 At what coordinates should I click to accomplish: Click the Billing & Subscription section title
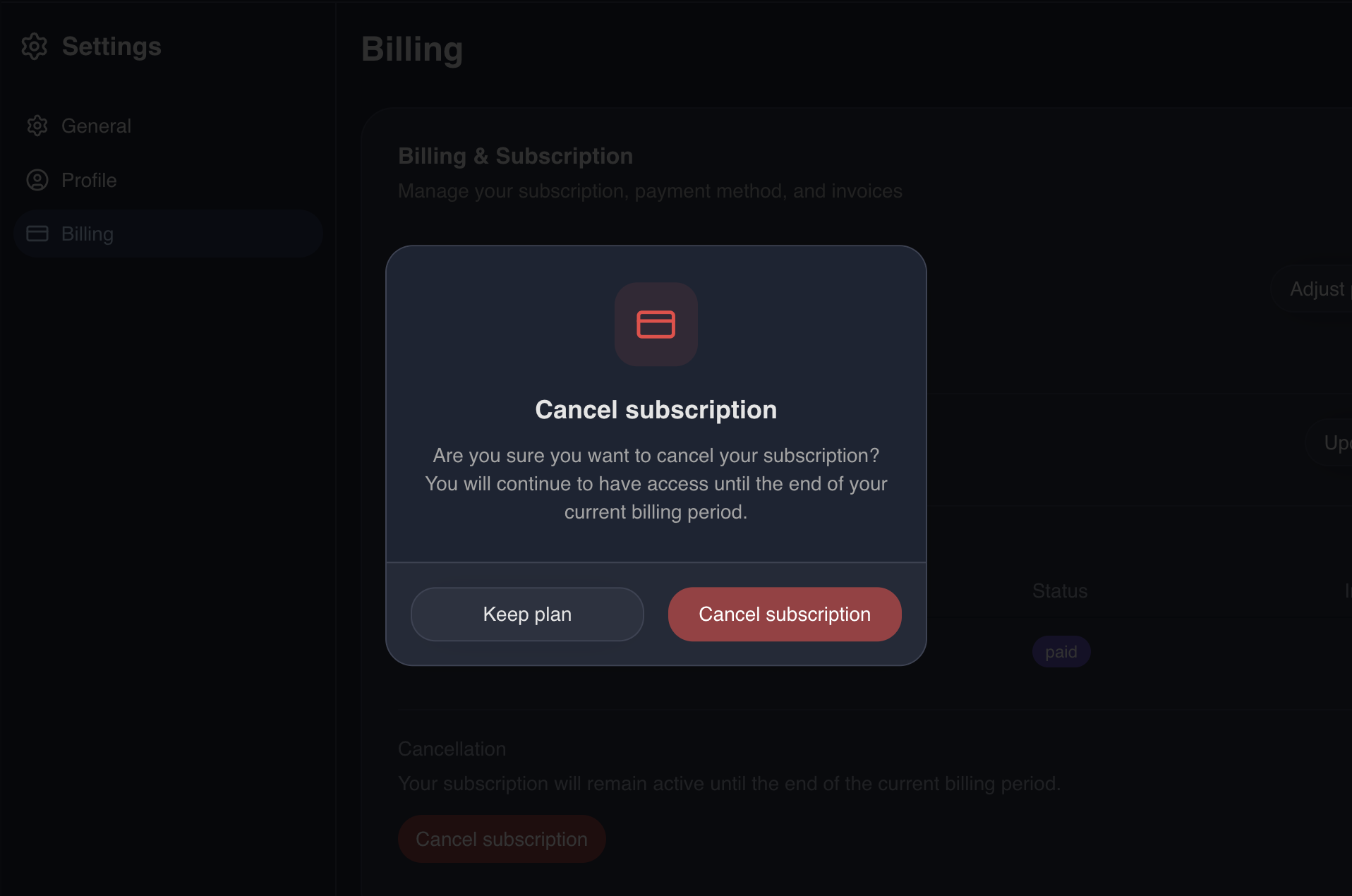tap(514, 156)
